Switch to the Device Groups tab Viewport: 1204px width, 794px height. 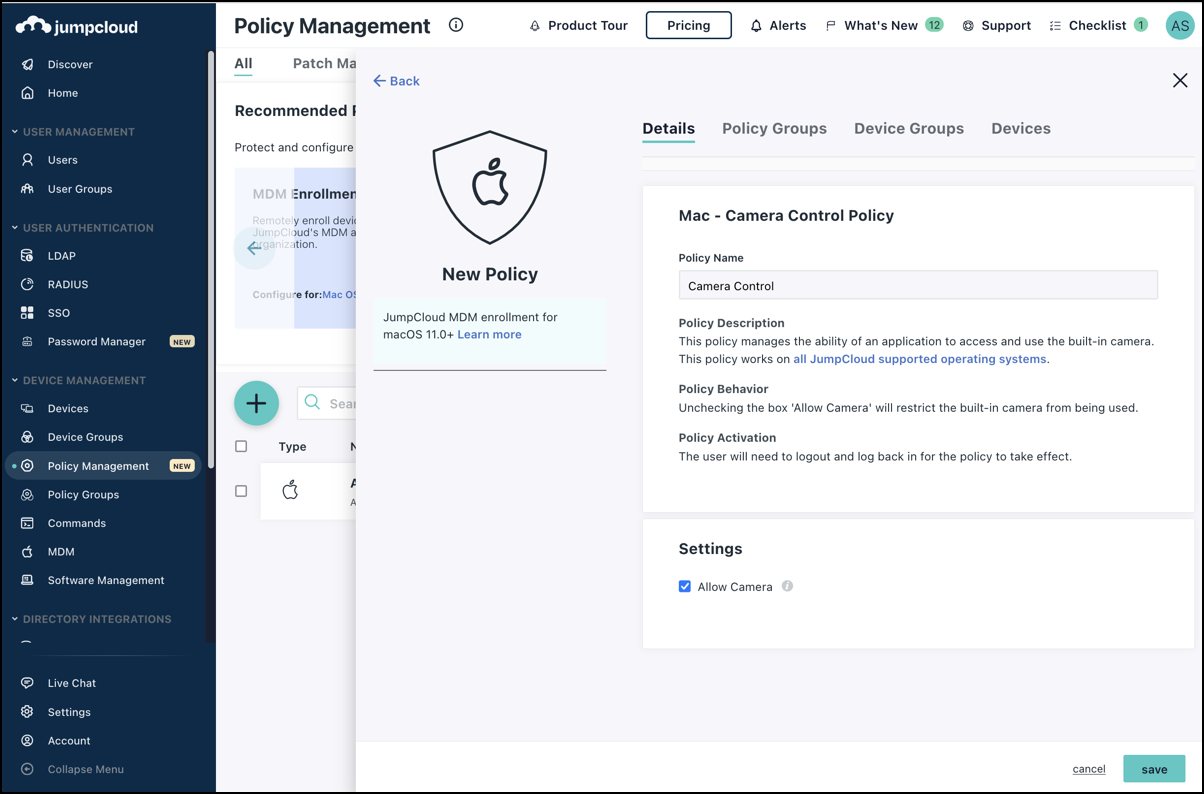(908, 129)
